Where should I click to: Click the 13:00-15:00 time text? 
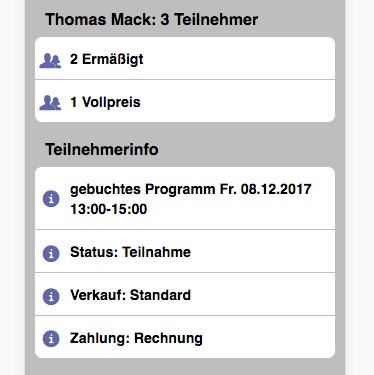pyautogui.click(x=109, y=209)
